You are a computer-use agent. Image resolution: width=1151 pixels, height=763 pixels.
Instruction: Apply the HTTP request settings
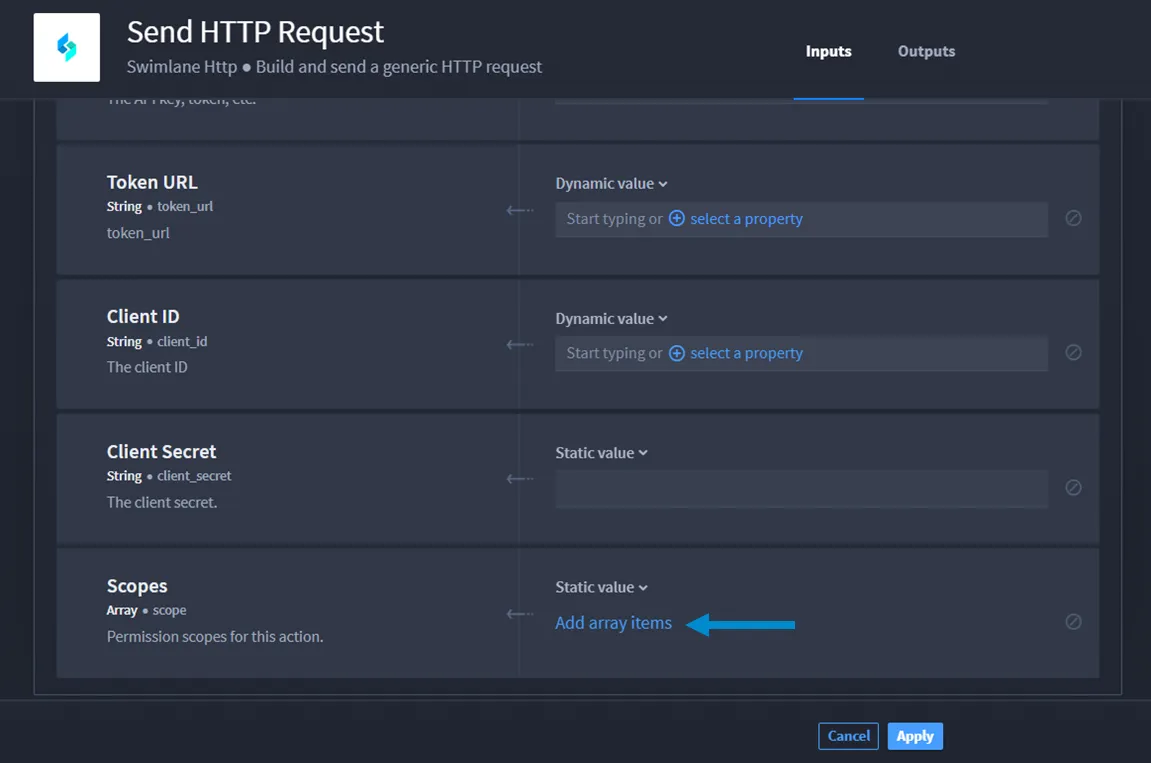[915, 736]
